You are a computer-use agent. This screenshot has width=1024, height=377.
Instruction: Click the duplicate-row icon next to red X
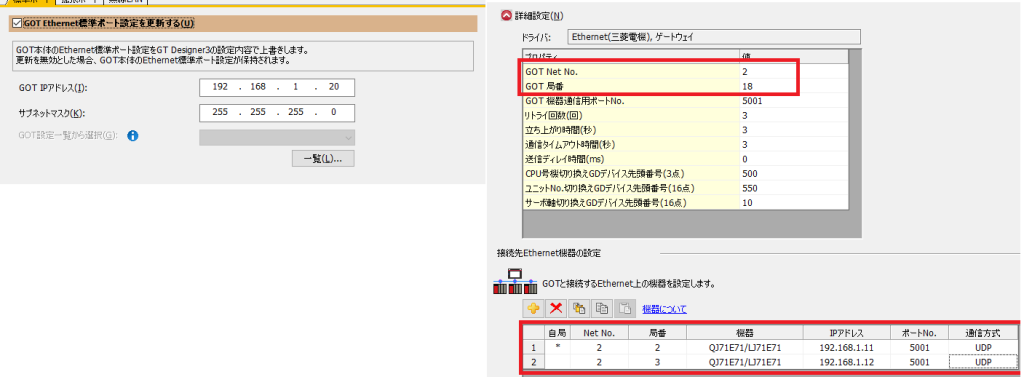click(x=579, y=309)
